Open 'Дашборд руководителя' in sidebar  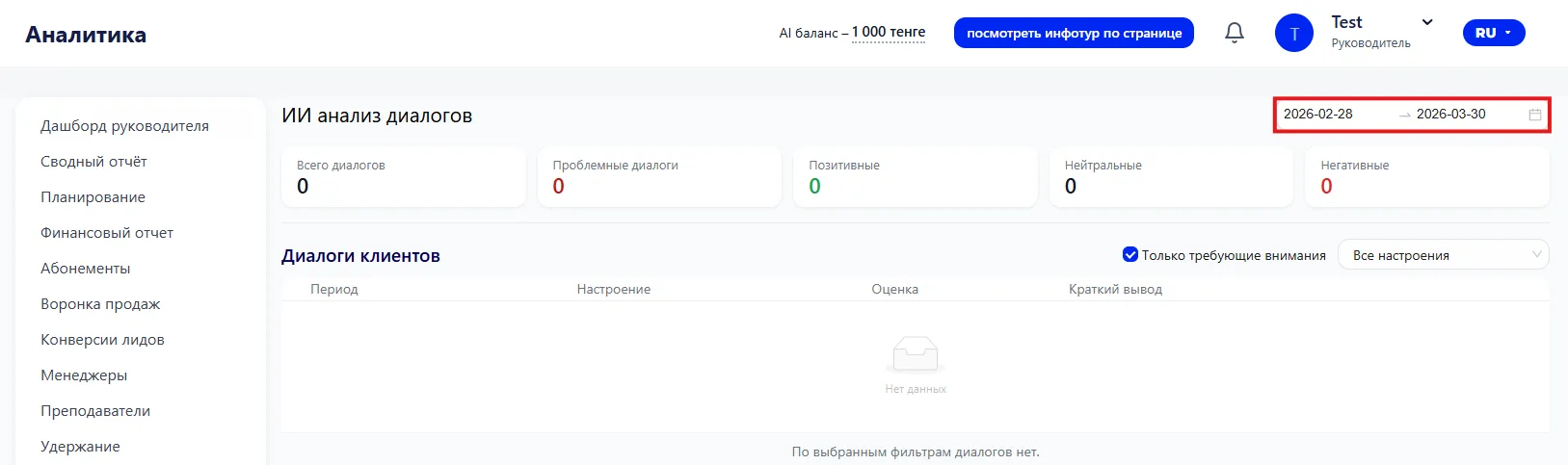click(124, 126)
